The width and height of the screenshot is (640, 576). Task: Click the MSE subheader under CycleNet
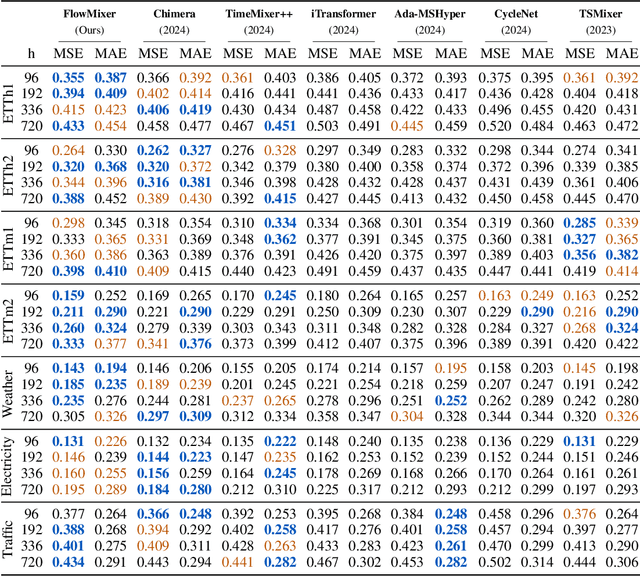[x=495, y=53]
